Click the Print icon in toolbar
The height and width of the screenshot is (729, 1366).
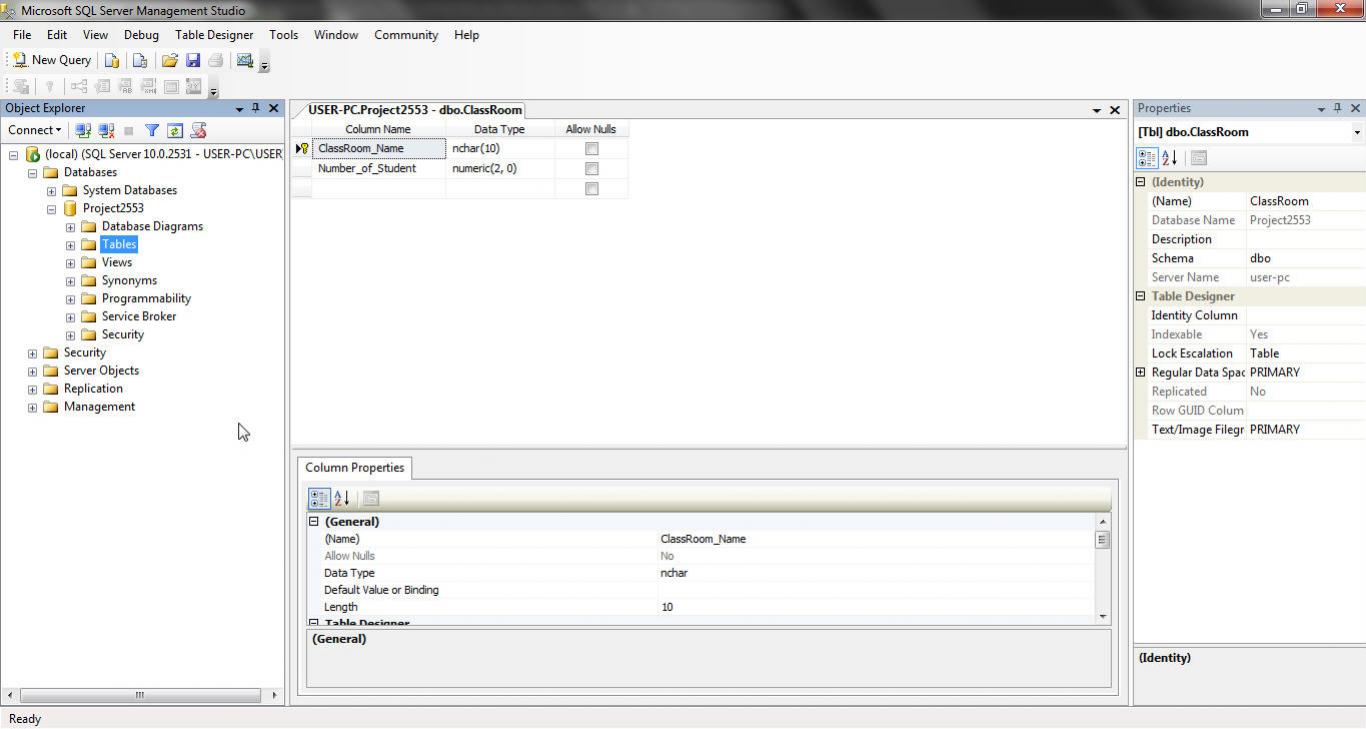pyautogui.click(x=216, y=61)
